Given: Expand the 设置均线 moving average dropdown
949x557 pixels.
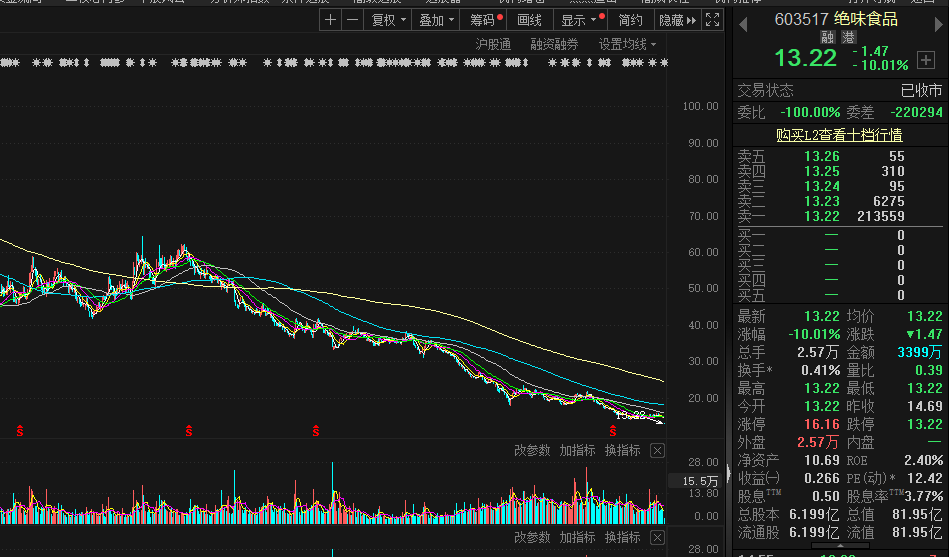Looking at the screenshot, I should tap(627, 44).
